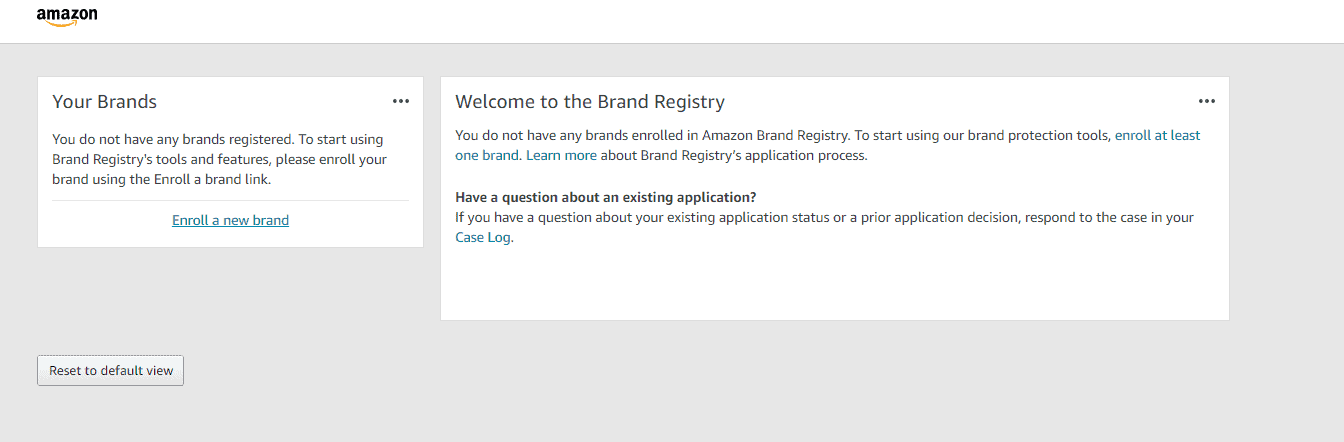Viewport: 1344px width, 442px height.
Task: Click the orange smile arrow under amazon
Action: coord(62,24)
